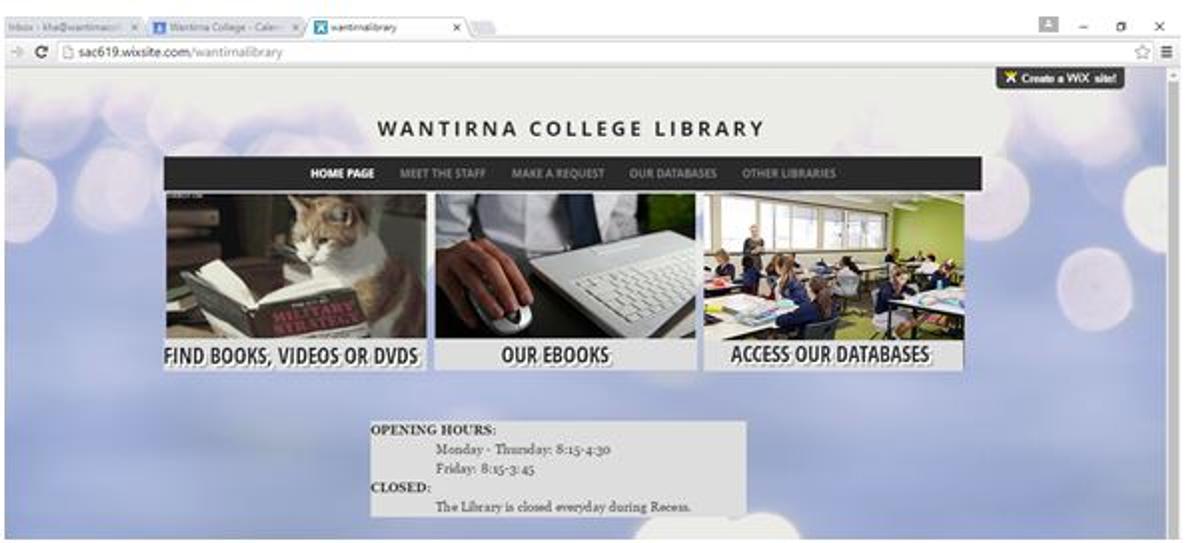Close the Wantirna College calendar tab
The width and height of the screenshot is (1200, 543).
click(295, 28)
